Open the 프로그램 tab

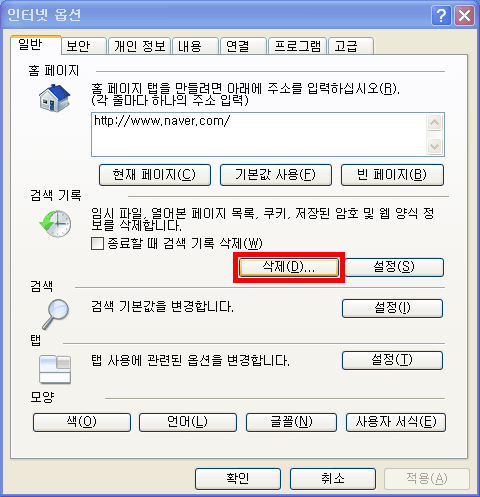(298, 46)
